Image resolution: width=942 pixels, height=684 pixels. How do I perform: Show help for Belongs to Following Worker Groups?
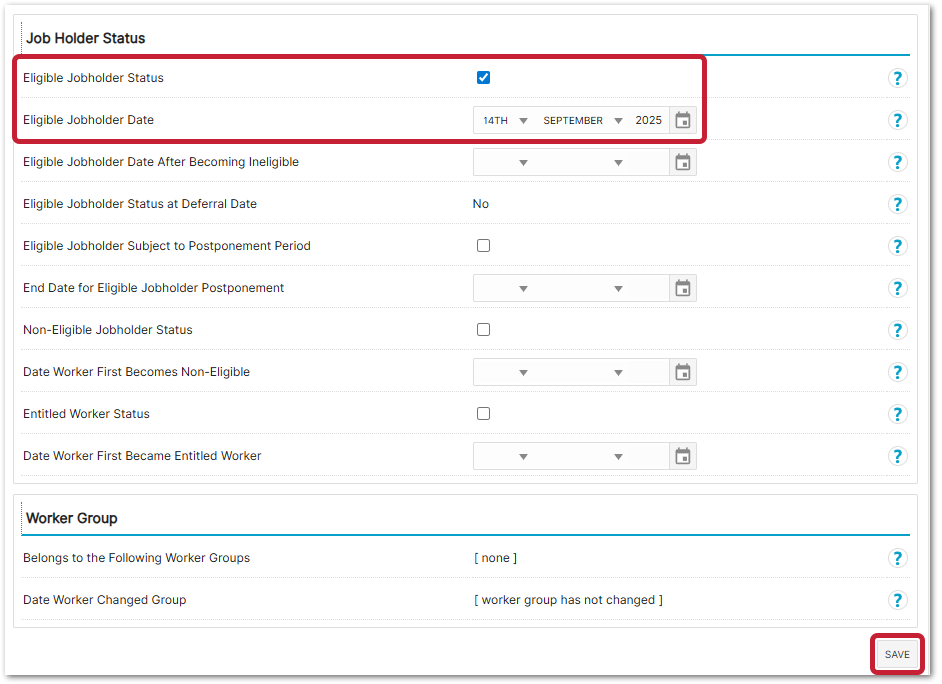coord(897,558)
